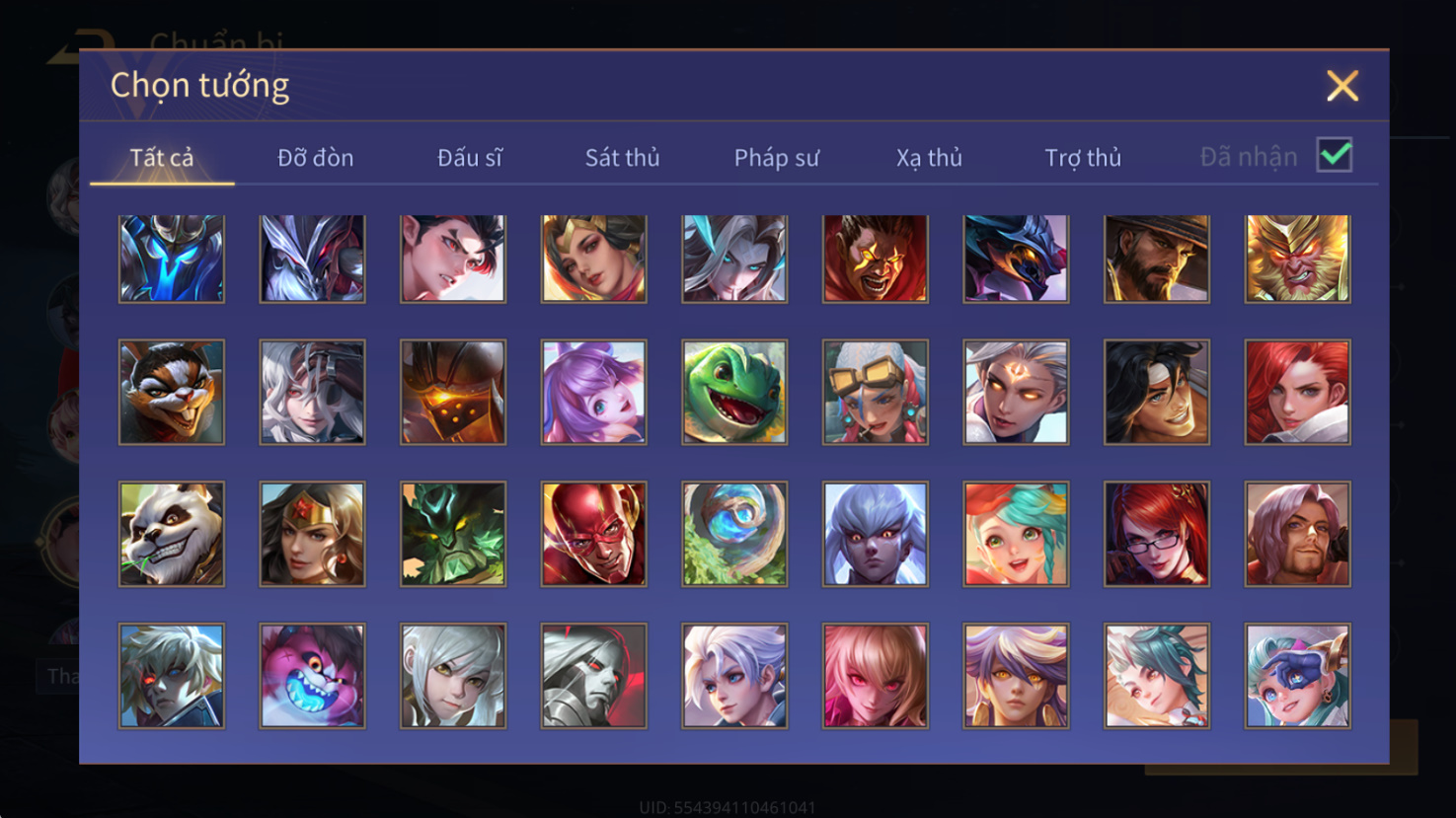Select the raccoon hero with orange mask

[x=172, y=393]
